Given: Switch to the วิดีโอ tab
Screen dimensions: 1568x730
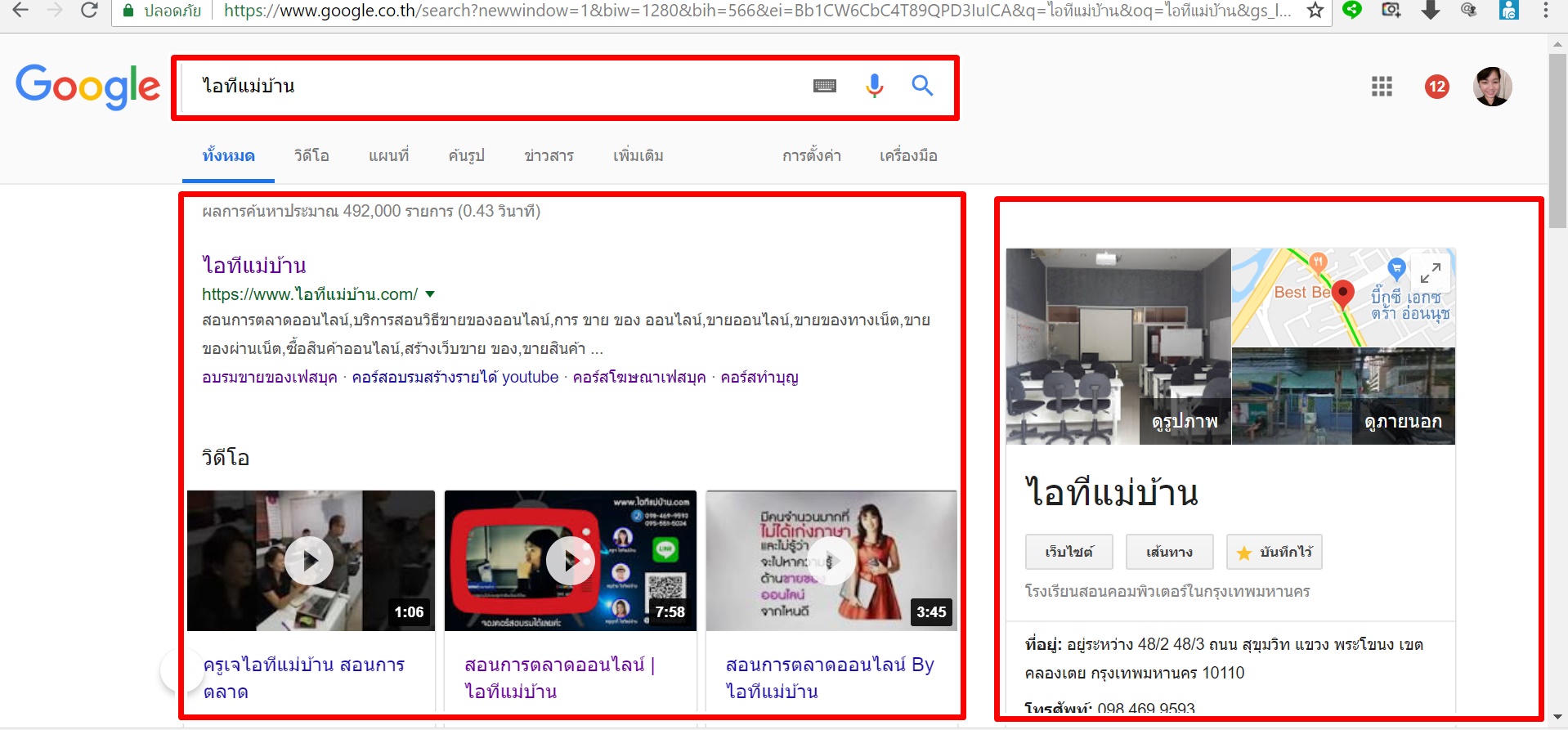Looking at the screenshot, I should tap(312, 155).
